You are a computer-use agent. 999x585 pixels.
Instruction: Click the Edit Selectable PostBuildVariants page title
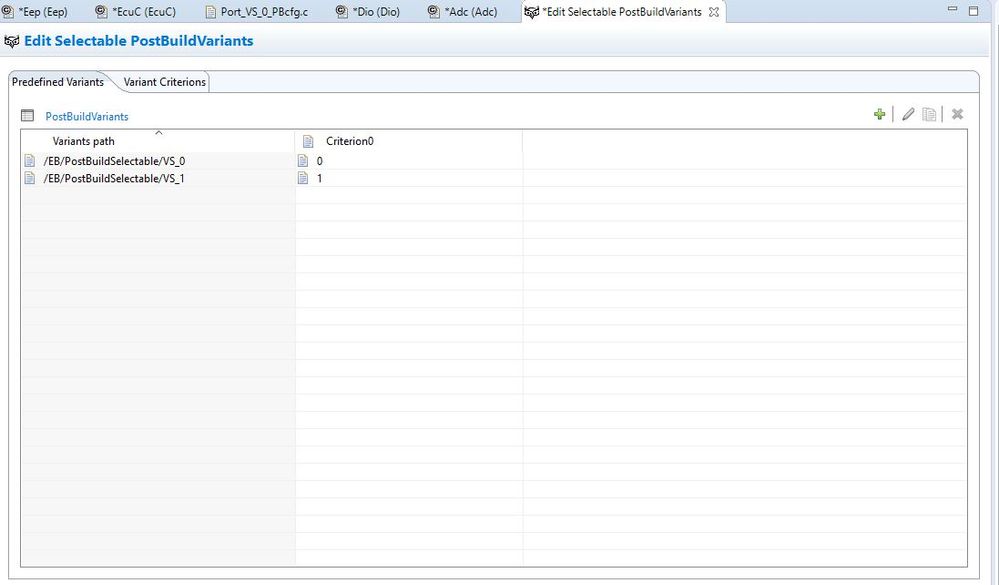[x=139, y=41]
